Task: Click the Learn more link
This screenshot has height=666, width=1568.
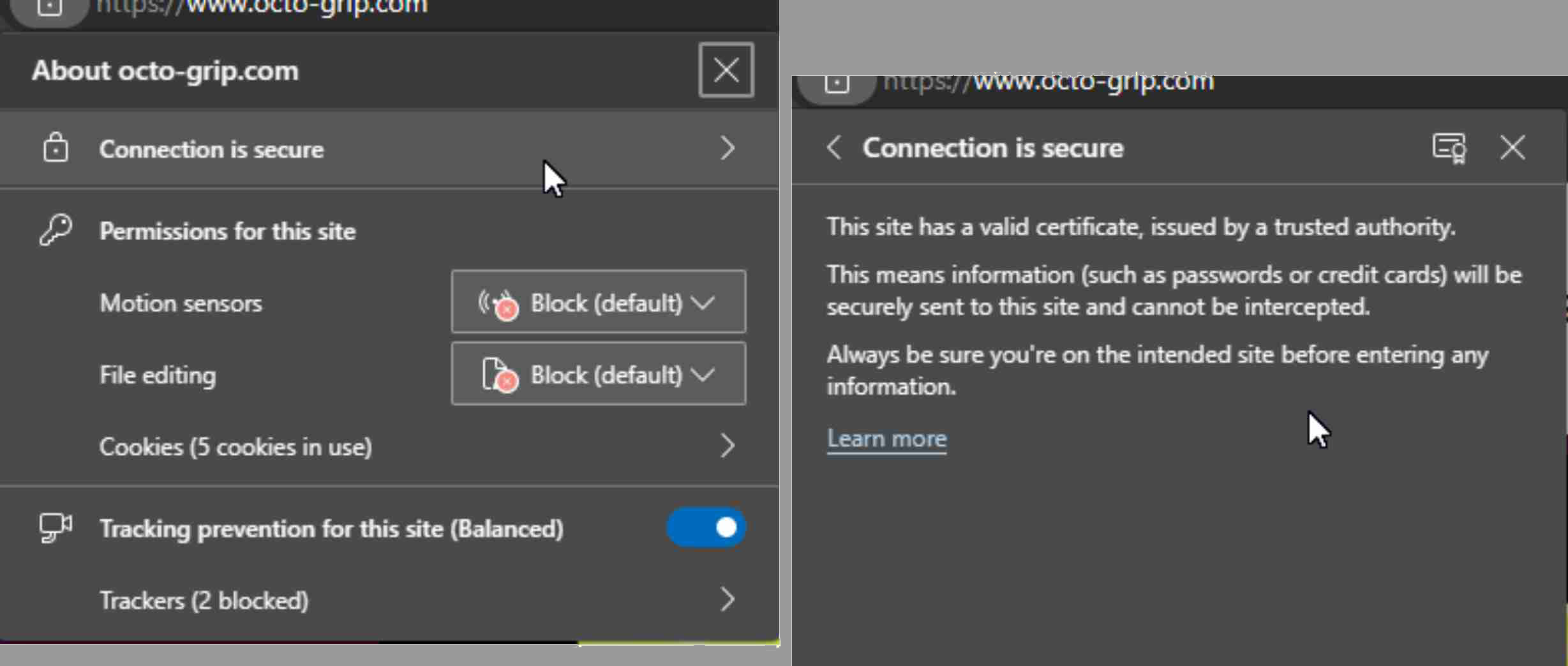Action: pyautogui.click(x=886, y=438)
